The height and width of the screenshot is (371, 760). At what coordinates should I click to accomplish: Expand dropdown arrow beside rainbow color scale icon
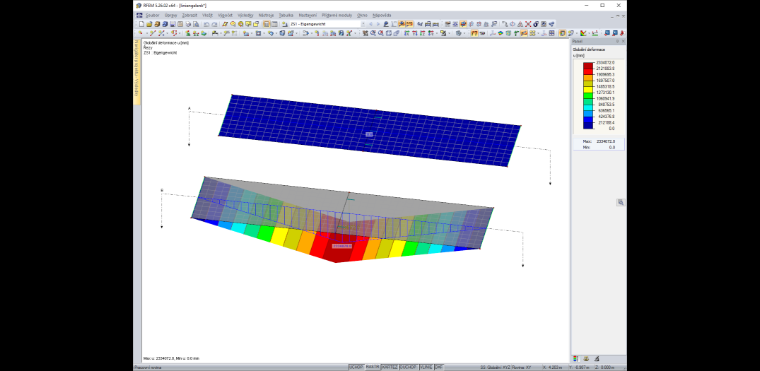click(x=589, y=33)
